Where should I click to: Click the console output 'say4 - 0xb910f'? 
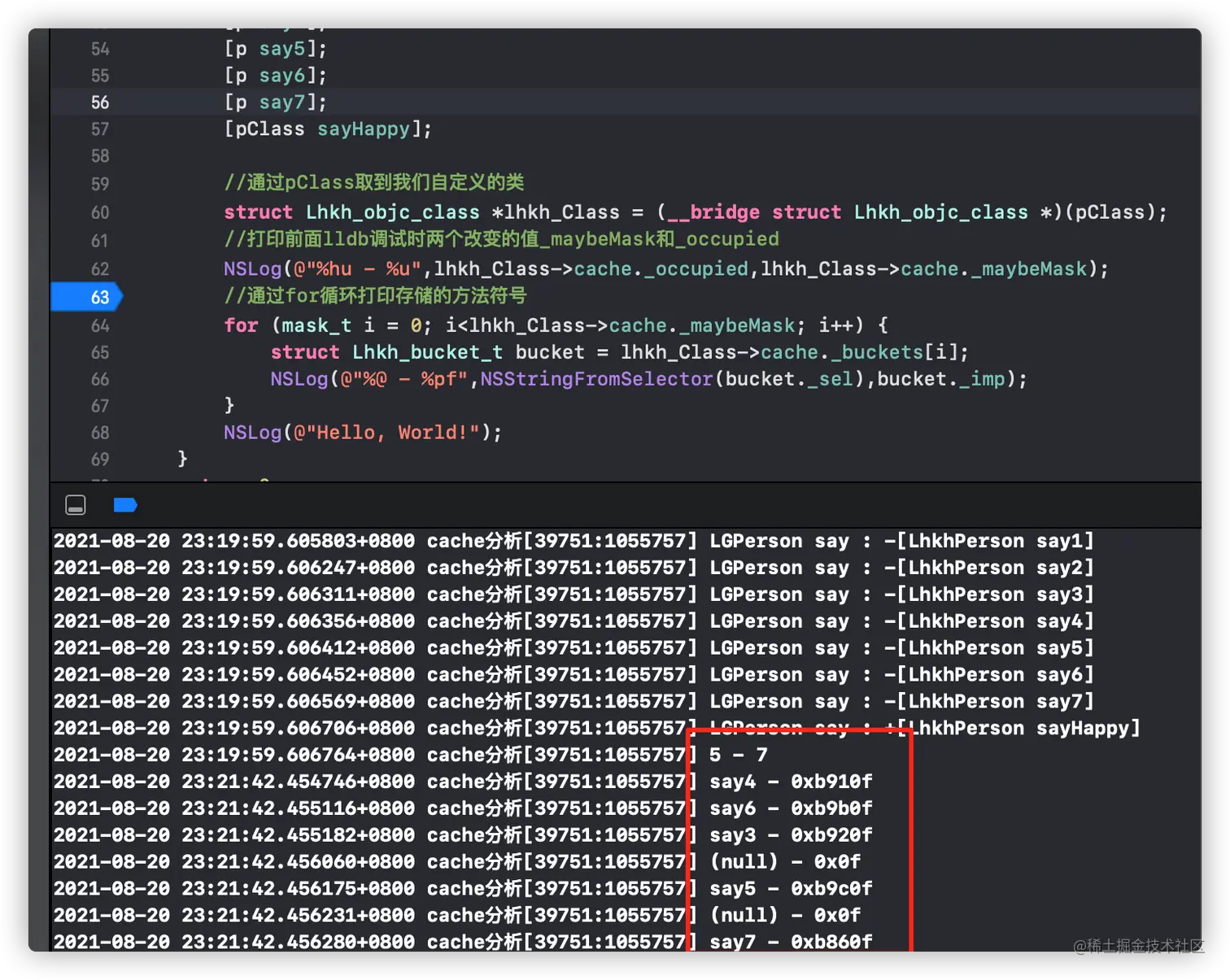[791, 782]
